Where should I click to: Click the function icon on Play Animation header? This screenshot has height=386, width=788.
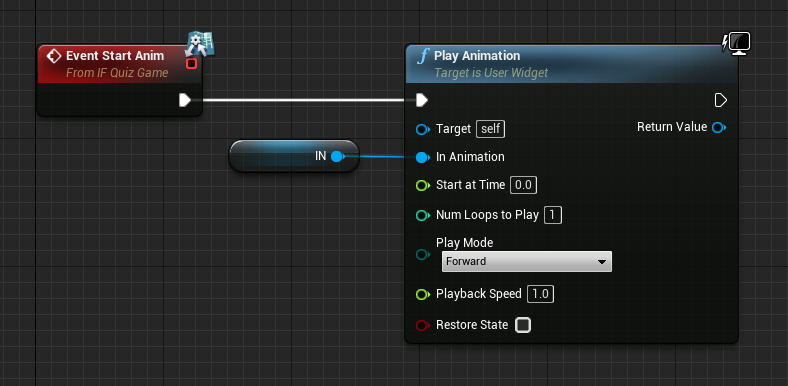click(423, 56)
